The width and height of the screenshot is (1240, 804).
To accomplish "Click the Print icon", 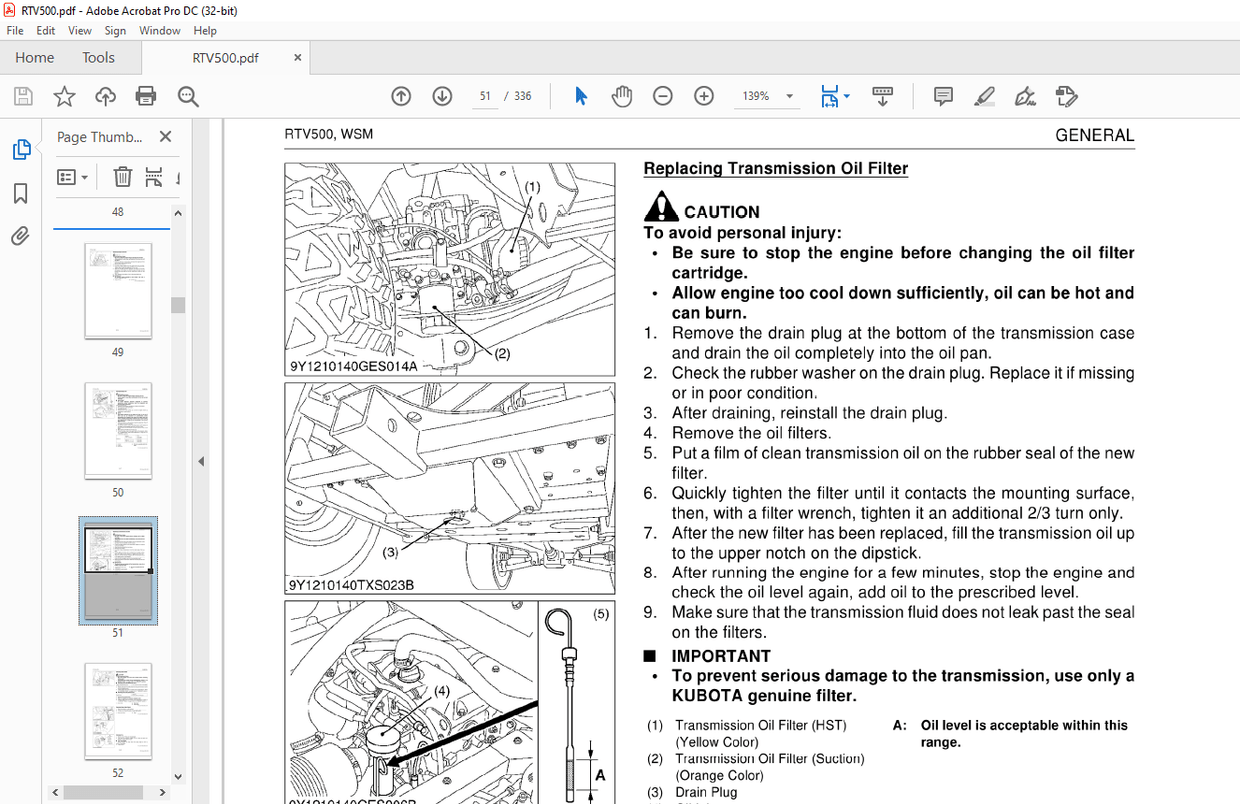I will pyautogui.click(x=145, y=95).
